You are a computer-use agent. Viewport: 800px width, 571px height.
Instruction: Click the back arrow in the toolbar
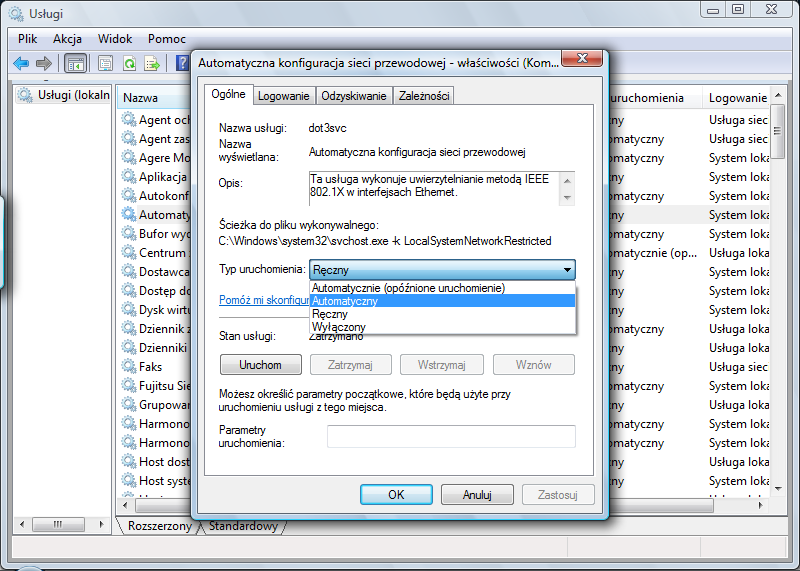coord(21,63)
